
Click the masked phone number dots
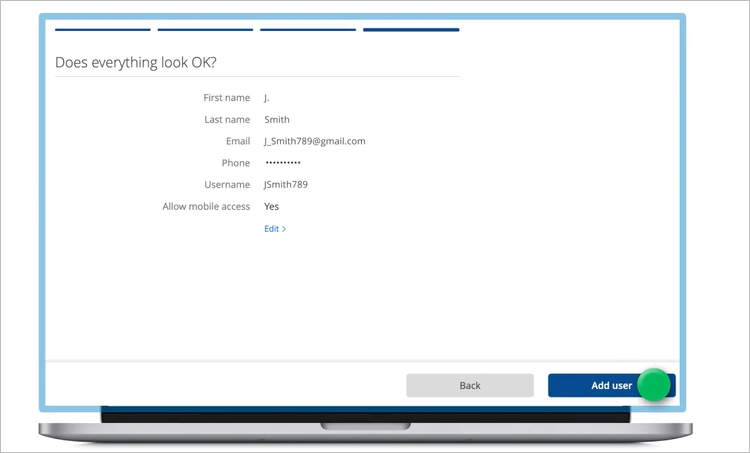(282, 163)
